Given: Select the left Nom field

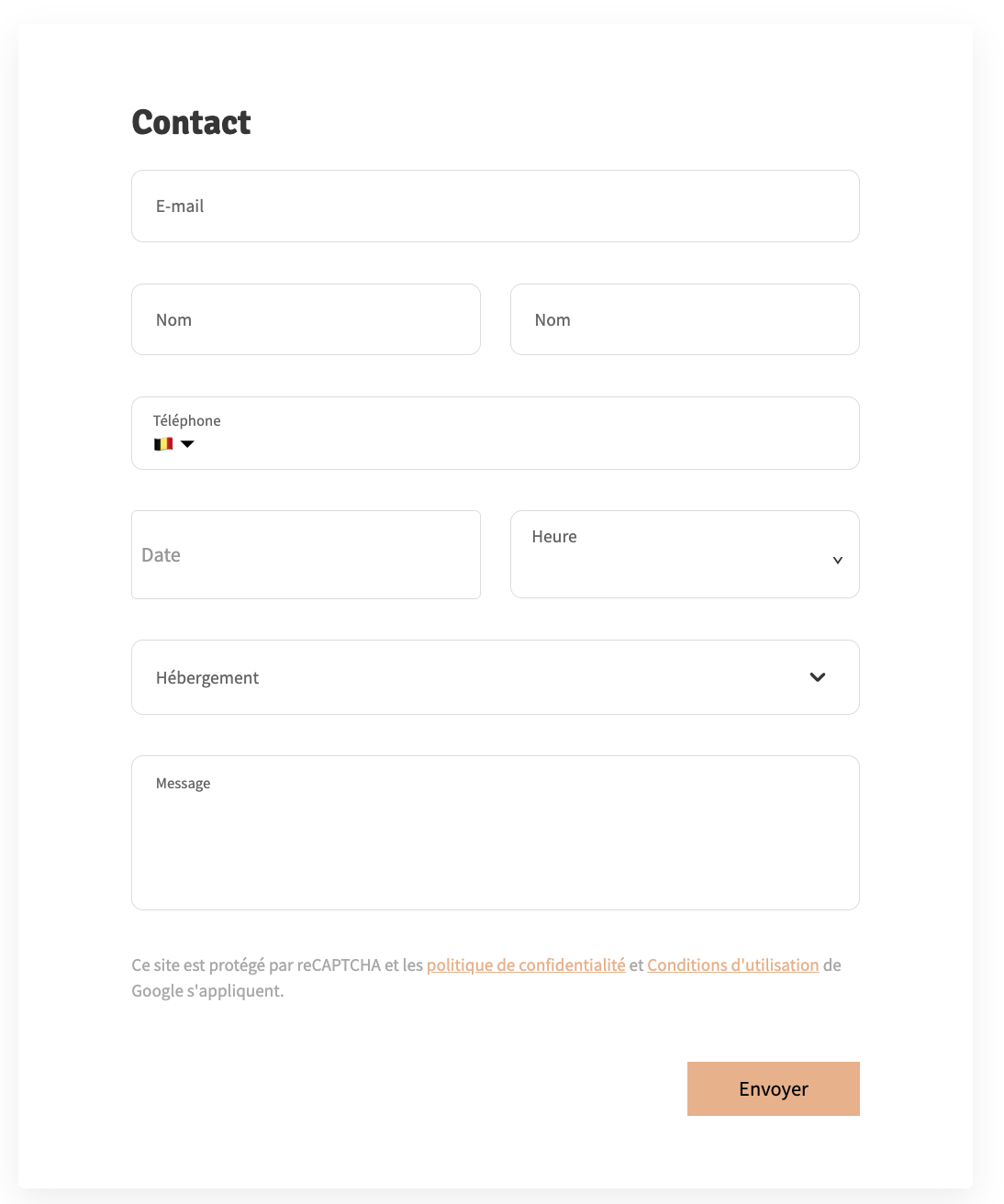Looking at the screenshot, I should point(306,319).
